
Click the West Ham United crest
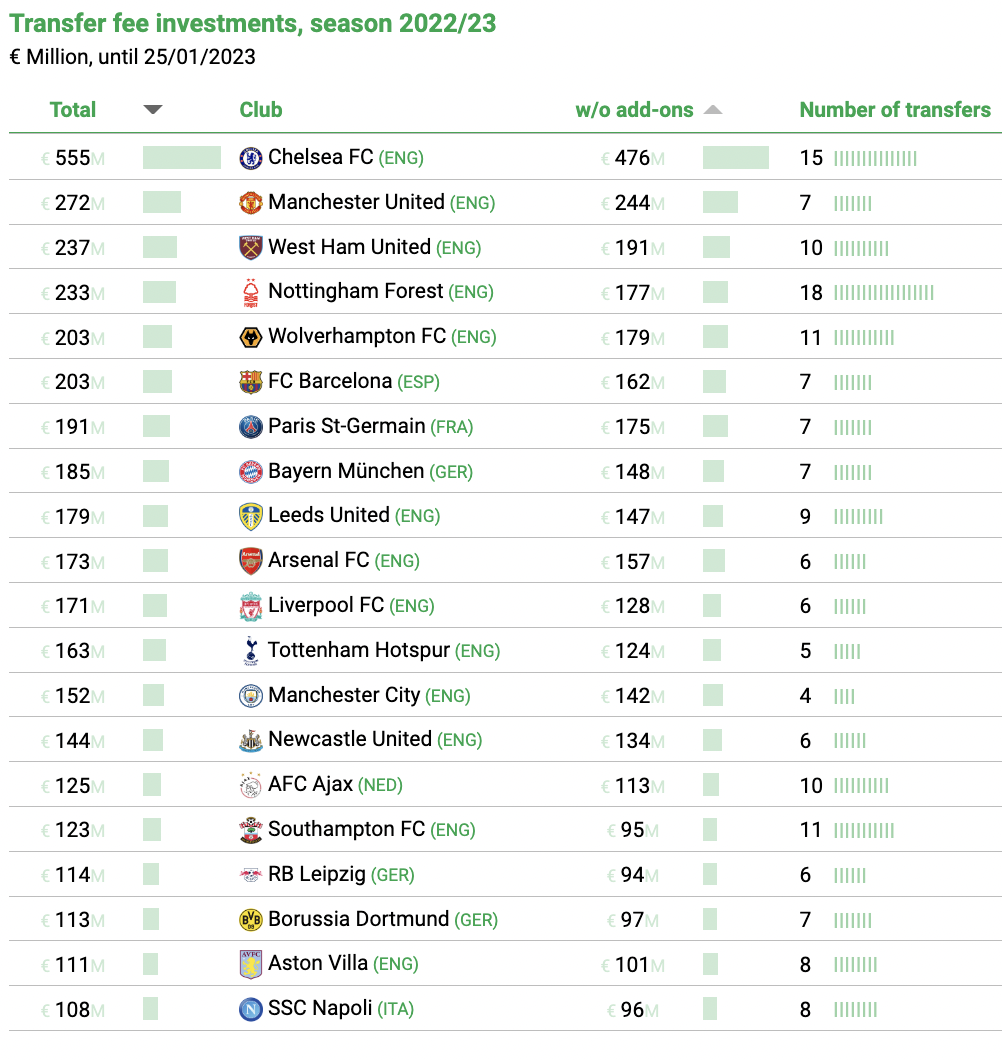(x=251, y=247)
